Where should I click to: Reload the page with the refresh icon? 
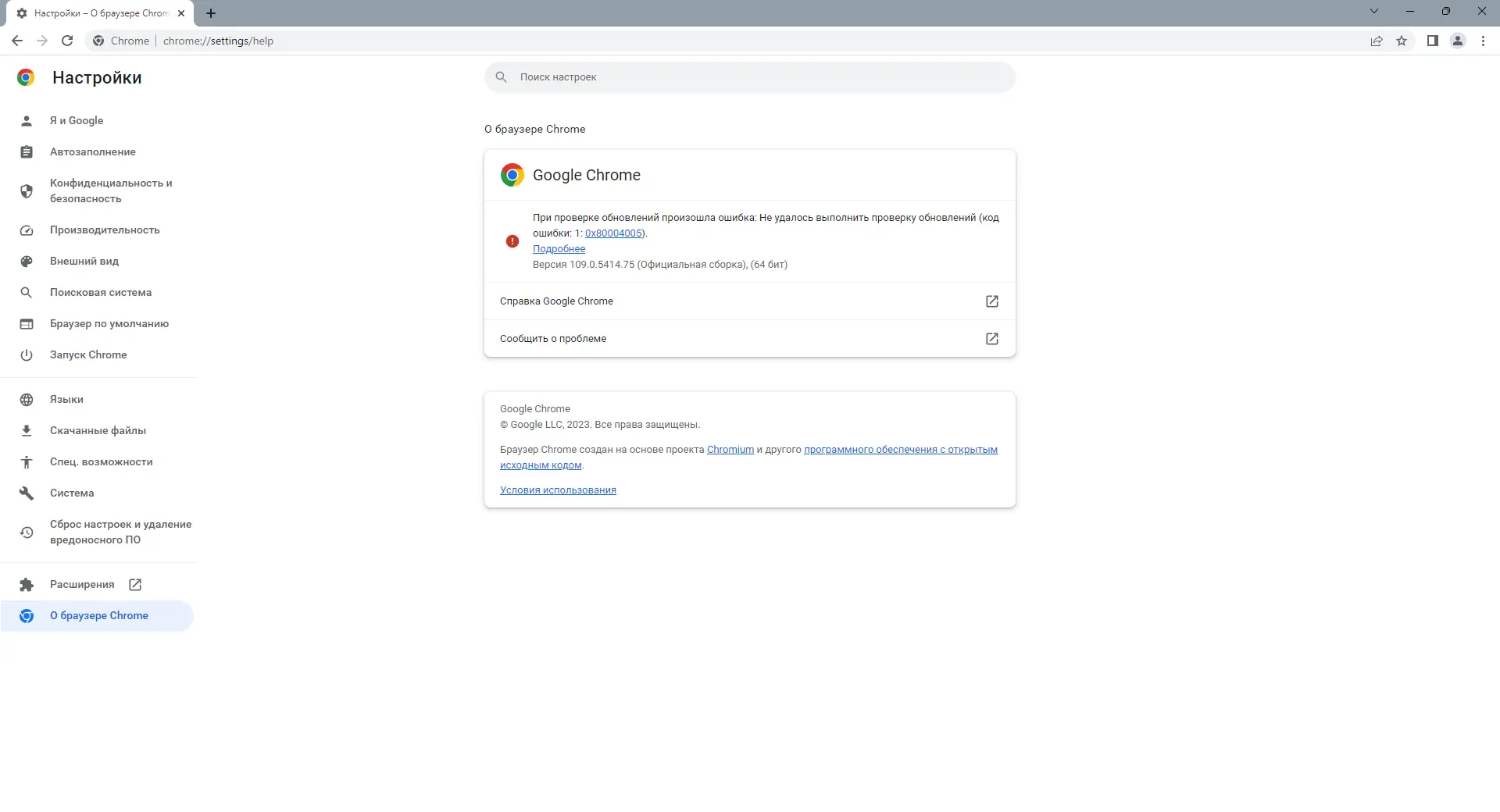(67, 41)
